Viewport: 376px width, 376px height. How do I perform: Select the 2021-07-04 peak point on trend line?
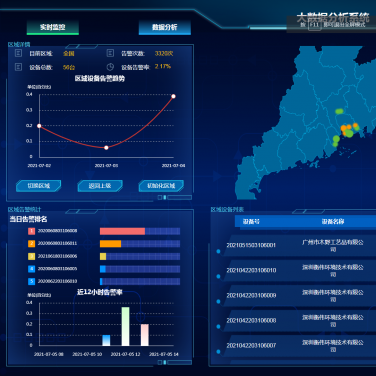173,96
